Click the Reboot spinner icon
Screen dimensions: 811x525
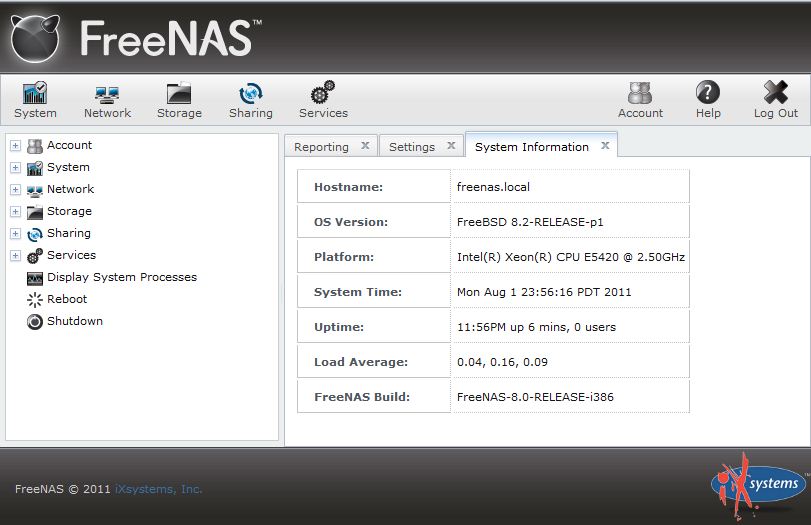point(35,300)
